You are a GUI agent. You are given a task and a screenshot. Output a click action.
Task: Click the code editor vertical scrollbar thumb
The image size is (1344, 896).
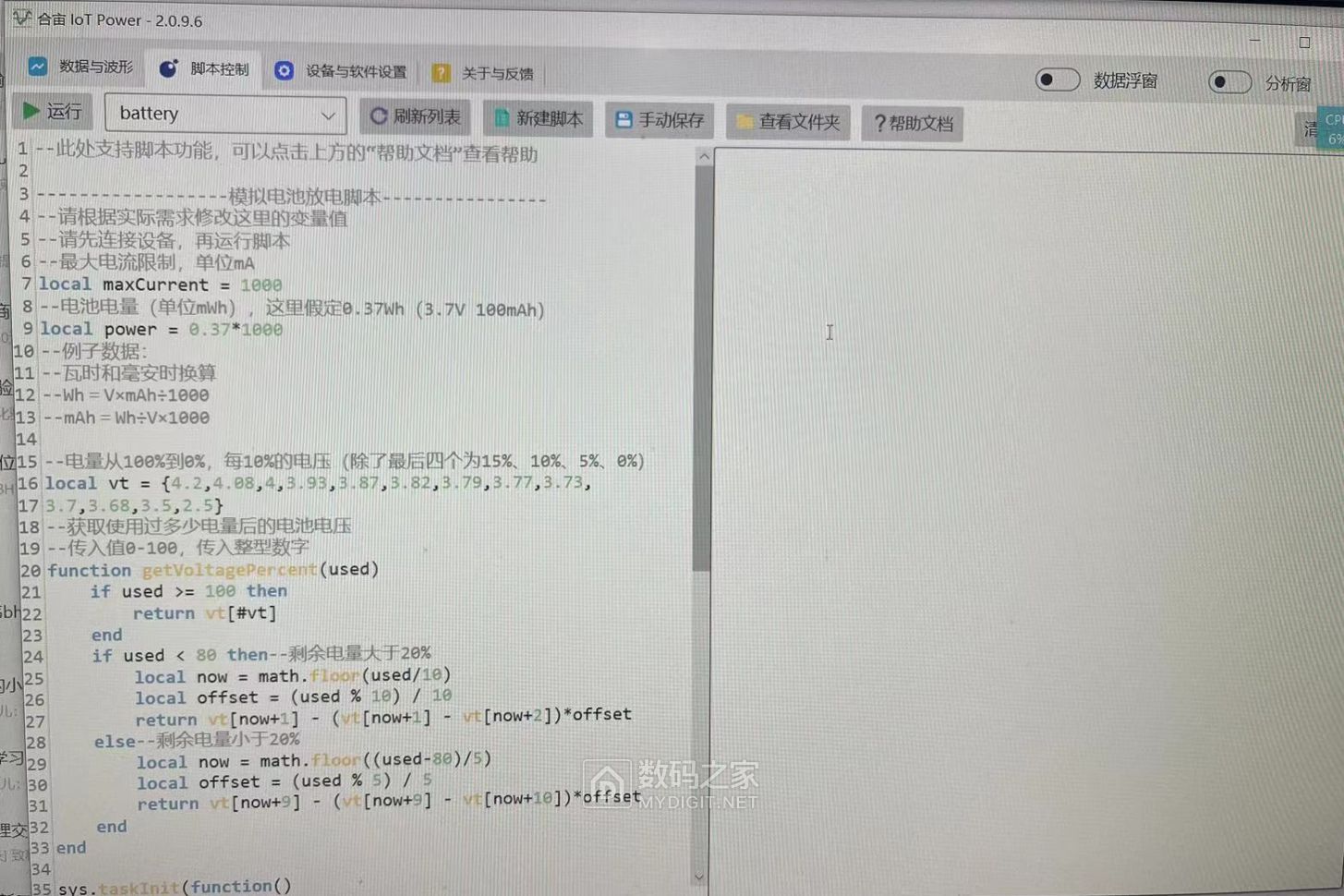point(702,369)
